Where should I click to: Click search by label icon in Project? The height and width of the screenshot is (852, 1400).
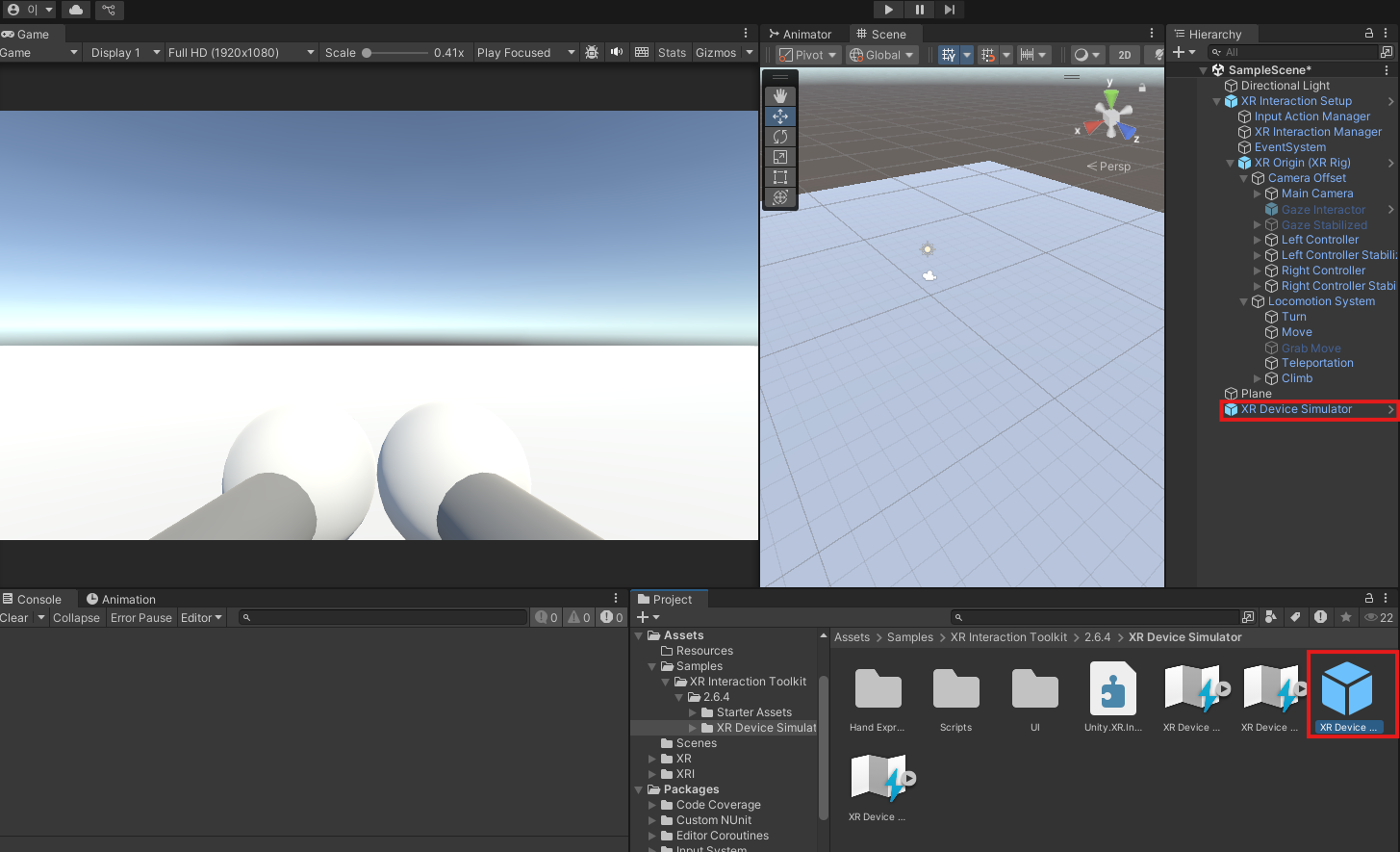tap(1295, 617)
